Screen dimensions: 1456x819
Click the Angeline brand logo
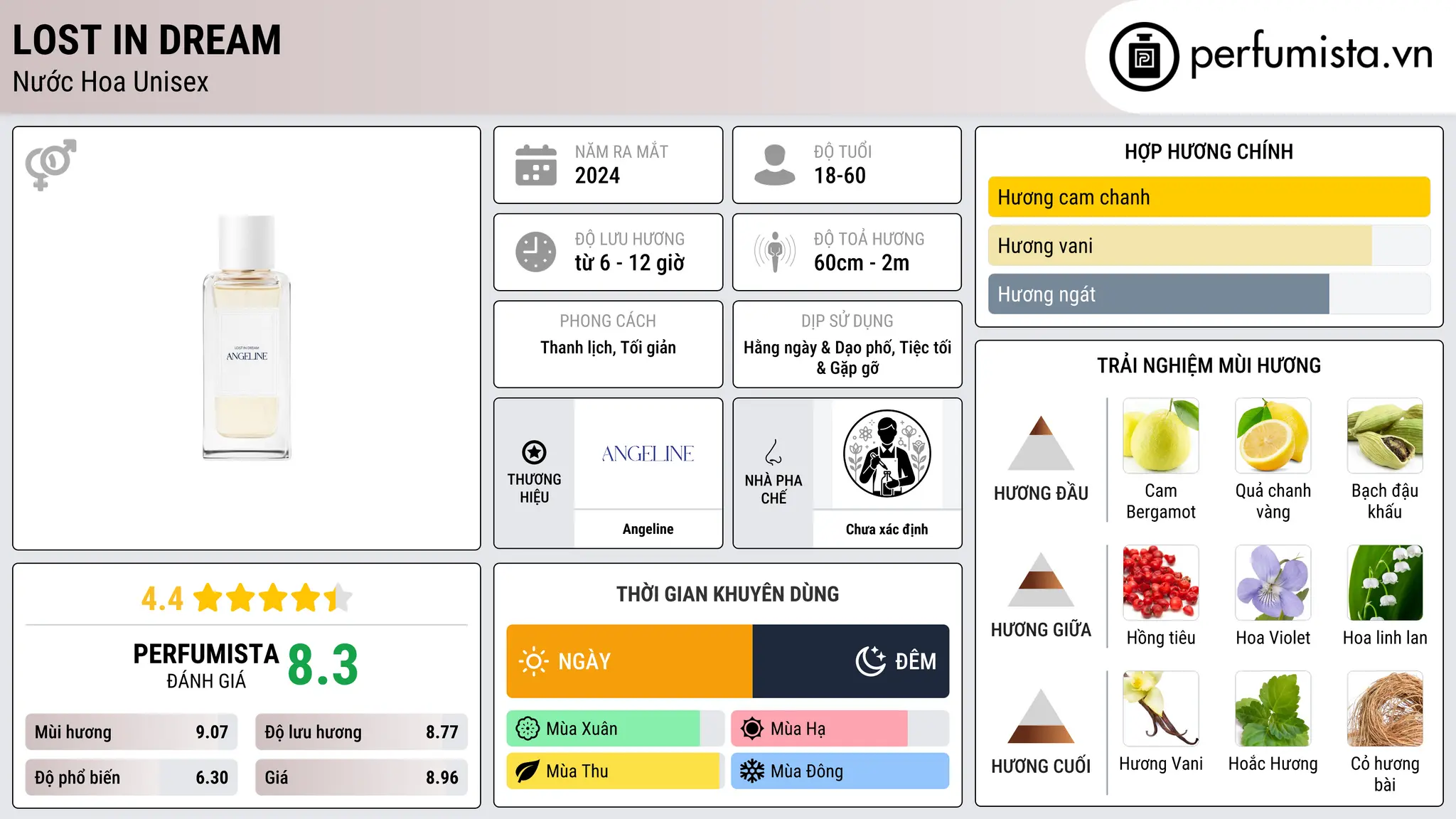tap(648, 454)
